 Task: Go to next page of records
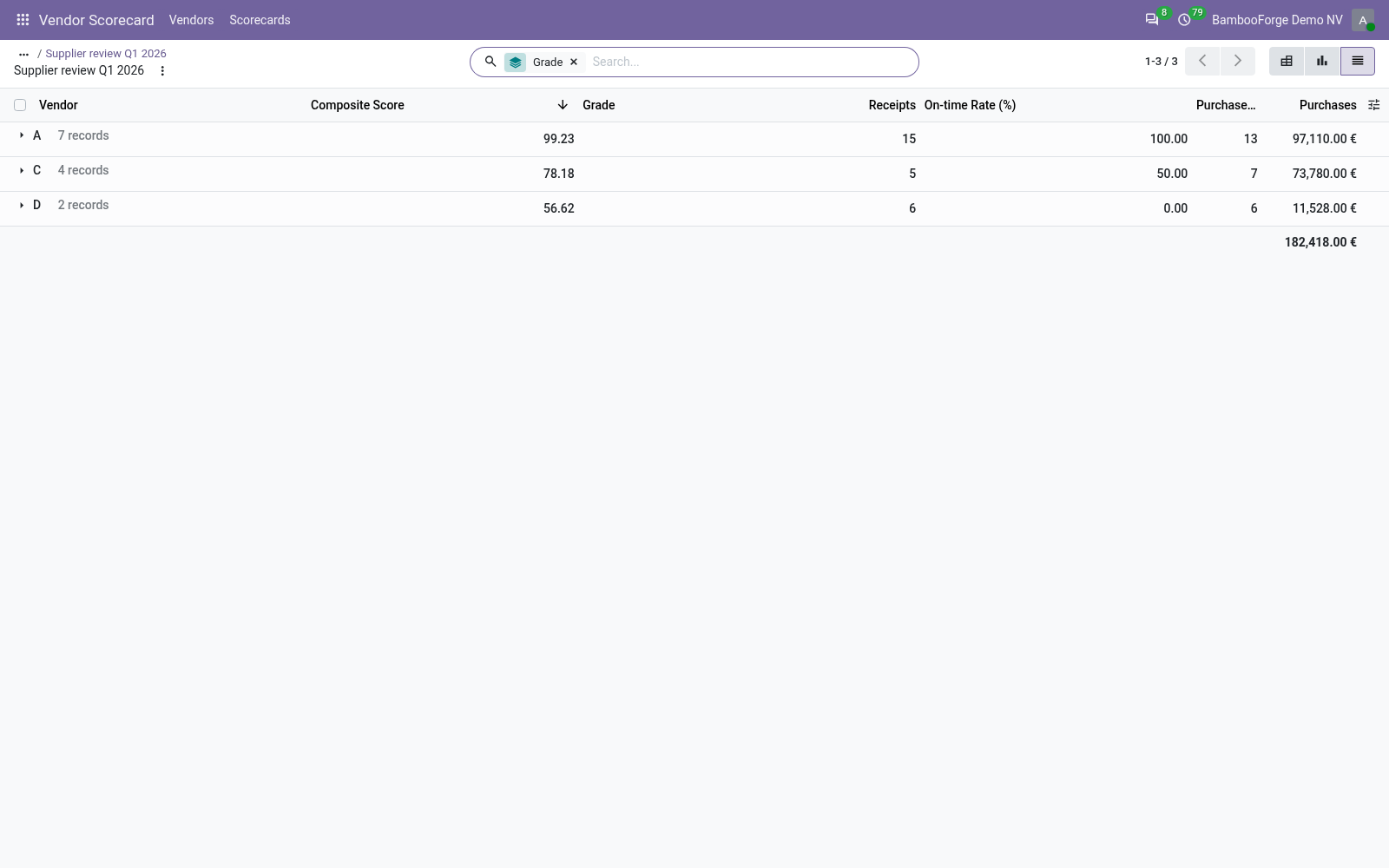1238,61
